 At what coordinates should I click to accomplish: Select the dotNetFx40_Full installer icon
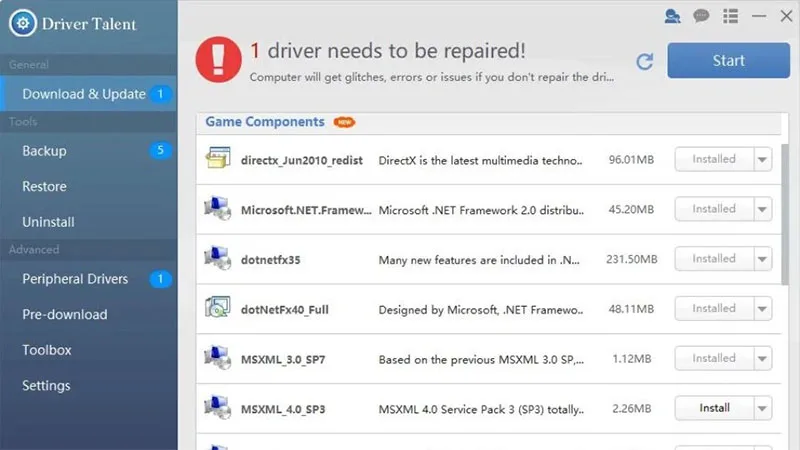(218, 308)
